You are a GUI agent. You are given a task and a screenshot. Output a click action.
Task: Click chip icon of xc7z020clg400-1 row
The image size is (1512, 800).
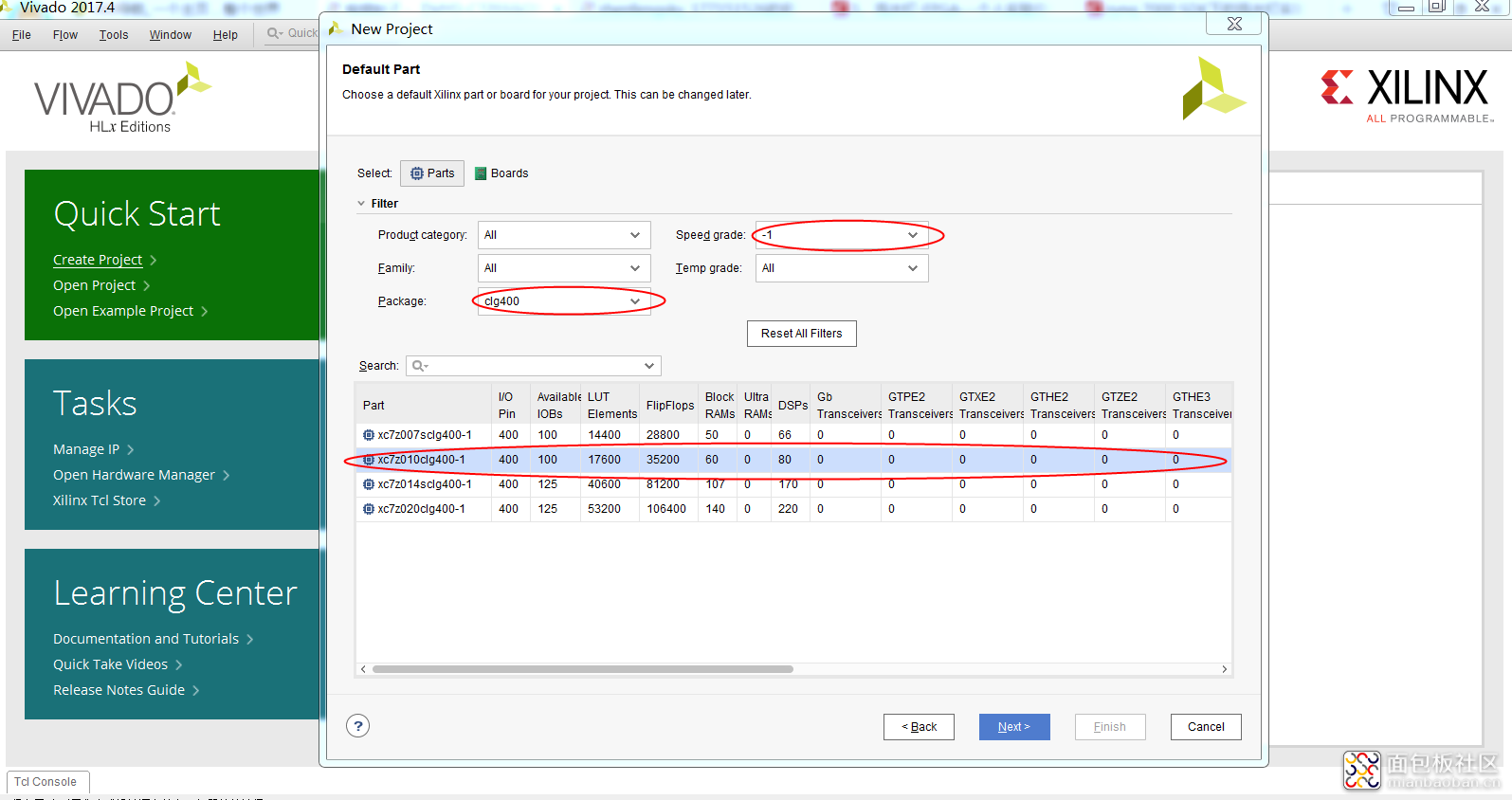pyautogui.click(x=369, y=509)
